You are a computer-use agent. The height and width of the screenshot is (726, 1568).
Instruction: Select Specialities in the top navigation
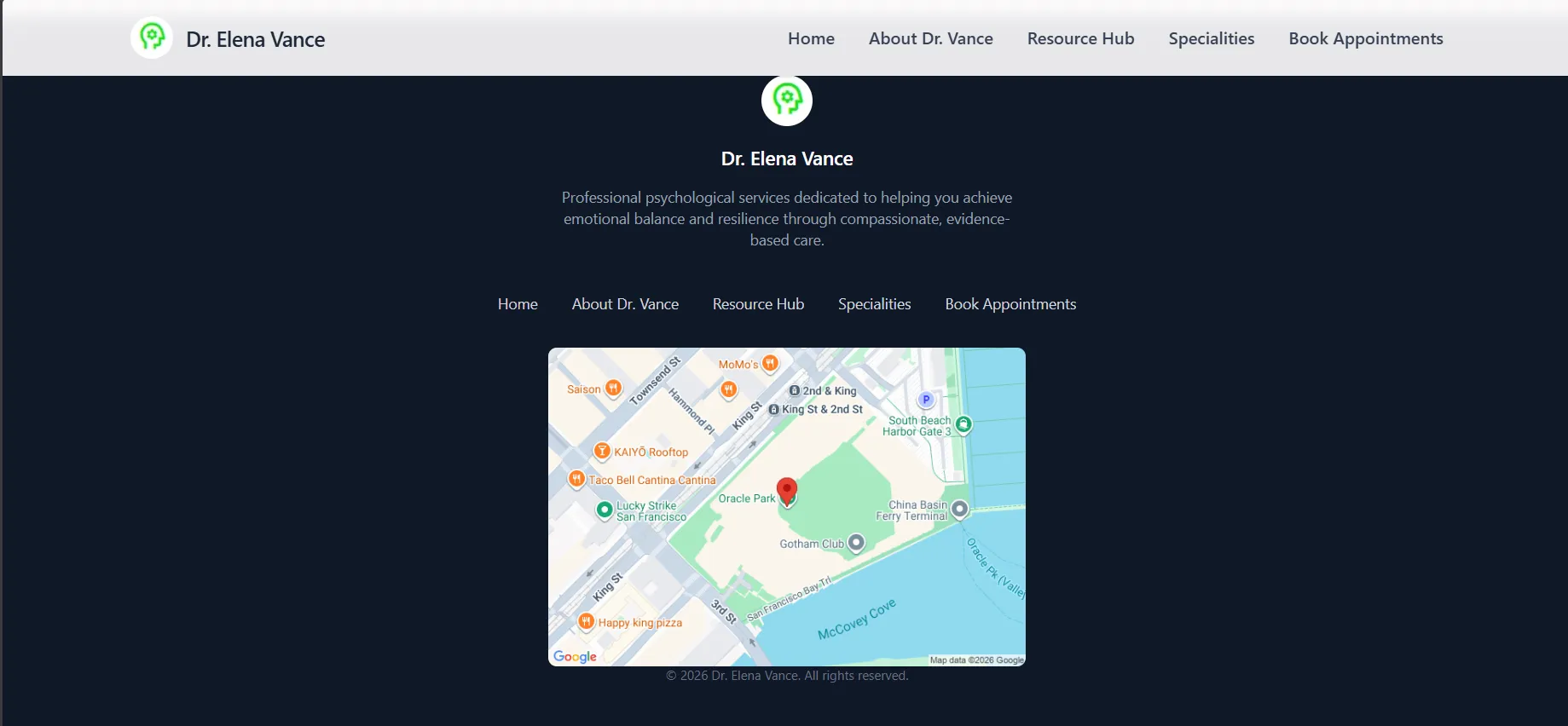[1211, 38]
